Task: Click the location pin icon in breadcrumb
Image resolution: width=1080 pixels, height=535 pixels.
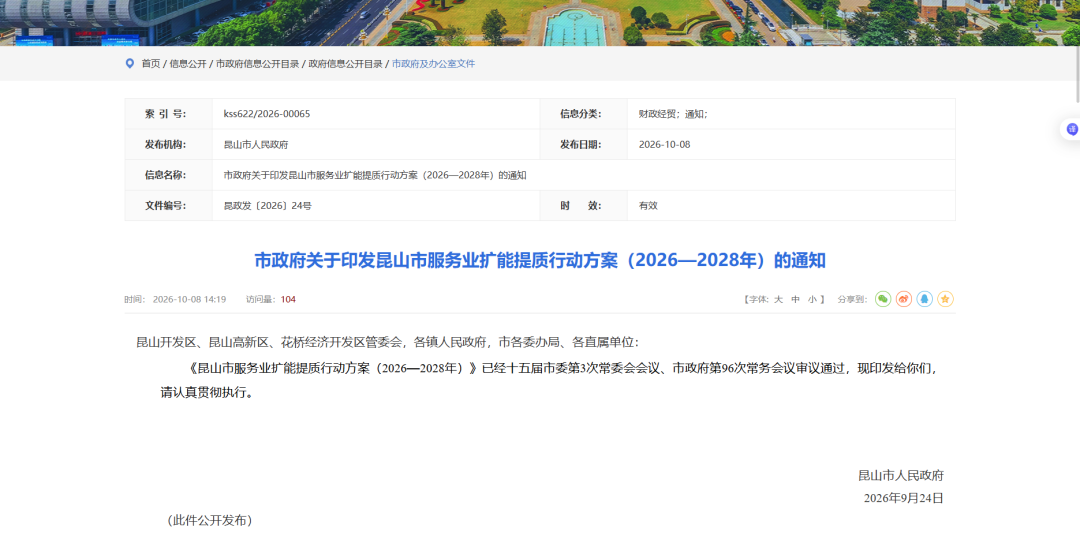Action: point(129,63)
